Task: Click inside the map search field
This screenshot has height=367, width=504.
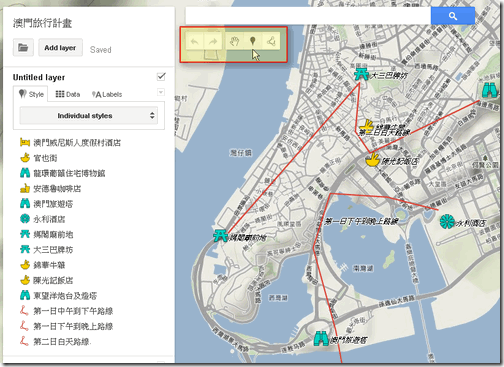Action: (308, 16)
